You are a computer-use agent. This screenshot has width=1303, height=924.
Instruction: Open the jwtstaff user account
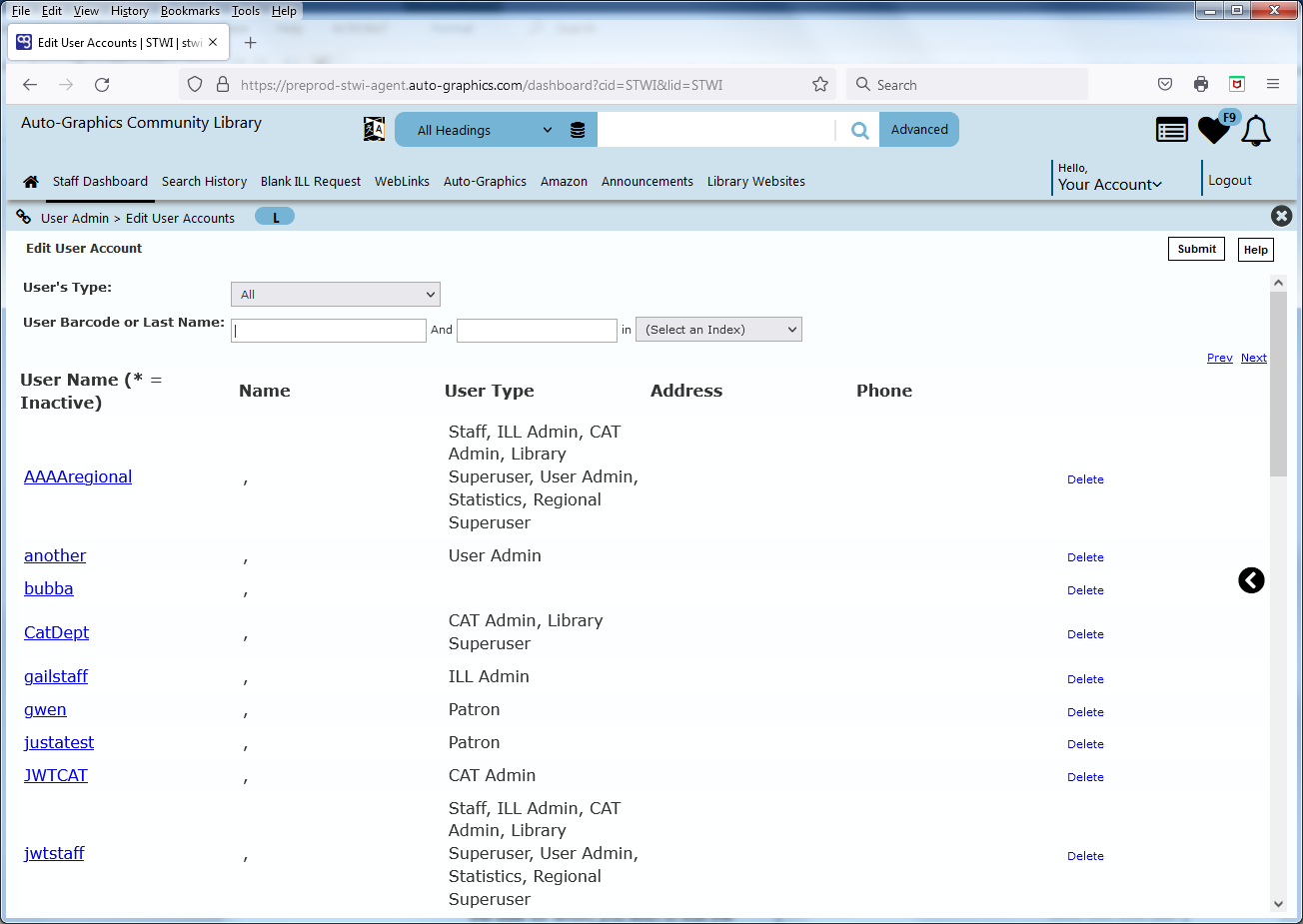54,853
